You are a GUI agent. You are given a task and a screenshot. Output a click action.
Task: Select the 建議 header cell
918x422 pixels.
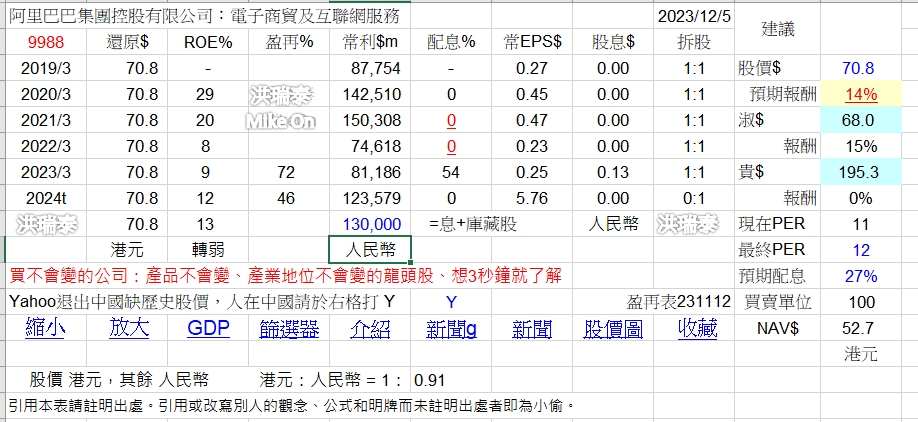pyautogui.click(x=778, y=29)
